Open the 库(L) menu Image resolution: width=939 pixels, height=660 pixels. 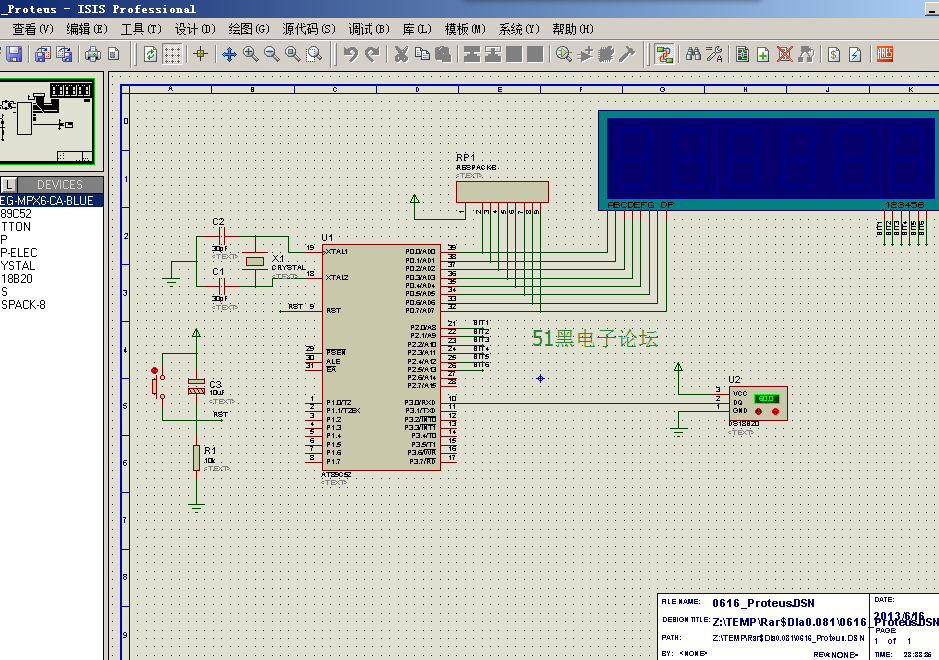point(417,29)
